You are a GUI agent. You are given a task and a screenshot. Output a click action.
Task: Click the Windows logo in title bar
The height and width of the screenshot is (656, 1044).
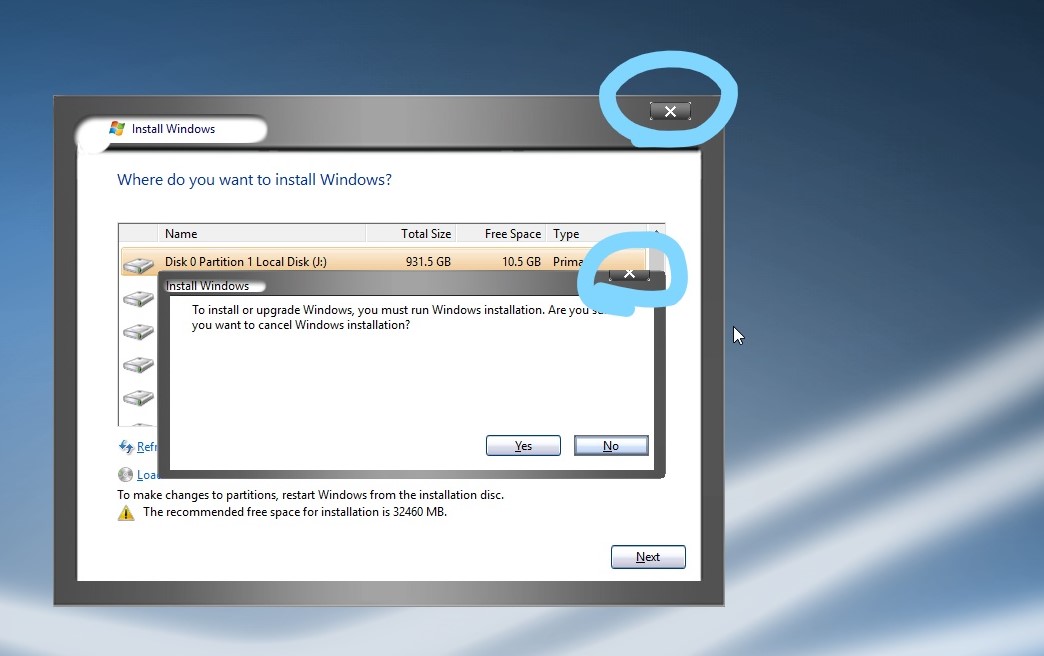tap(117, 129)
